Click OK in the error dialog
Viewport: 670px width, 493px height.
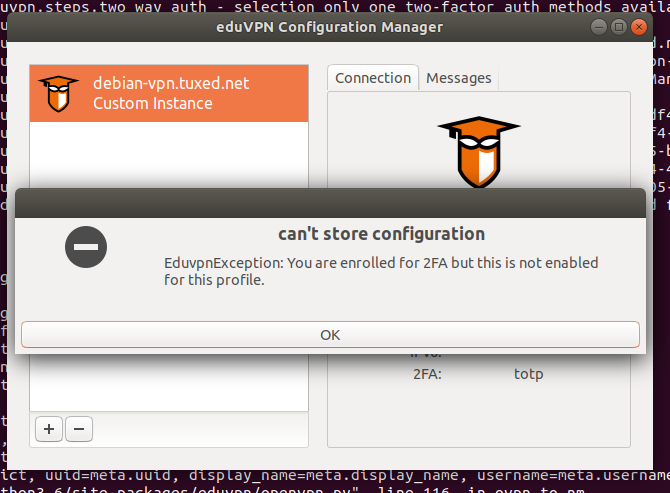pos(330,335)
